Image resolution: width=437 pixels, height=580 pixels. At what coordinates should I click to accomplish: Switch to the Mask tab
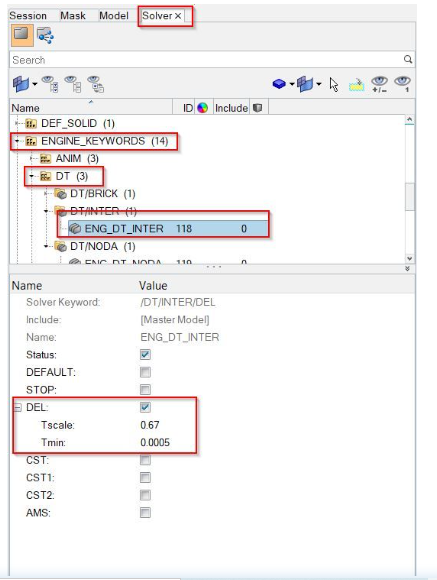pos(73,16)
